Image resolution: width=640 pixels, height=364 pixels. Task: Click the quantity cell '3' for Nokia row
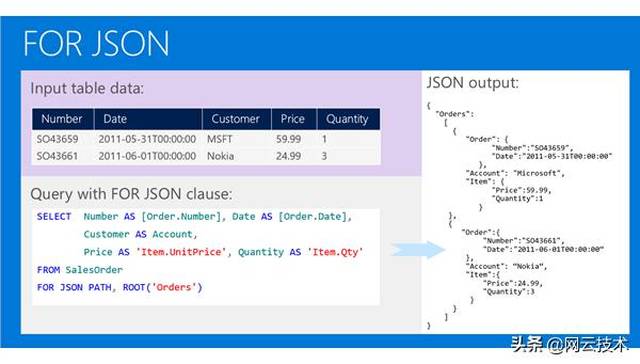pos(324,156)
